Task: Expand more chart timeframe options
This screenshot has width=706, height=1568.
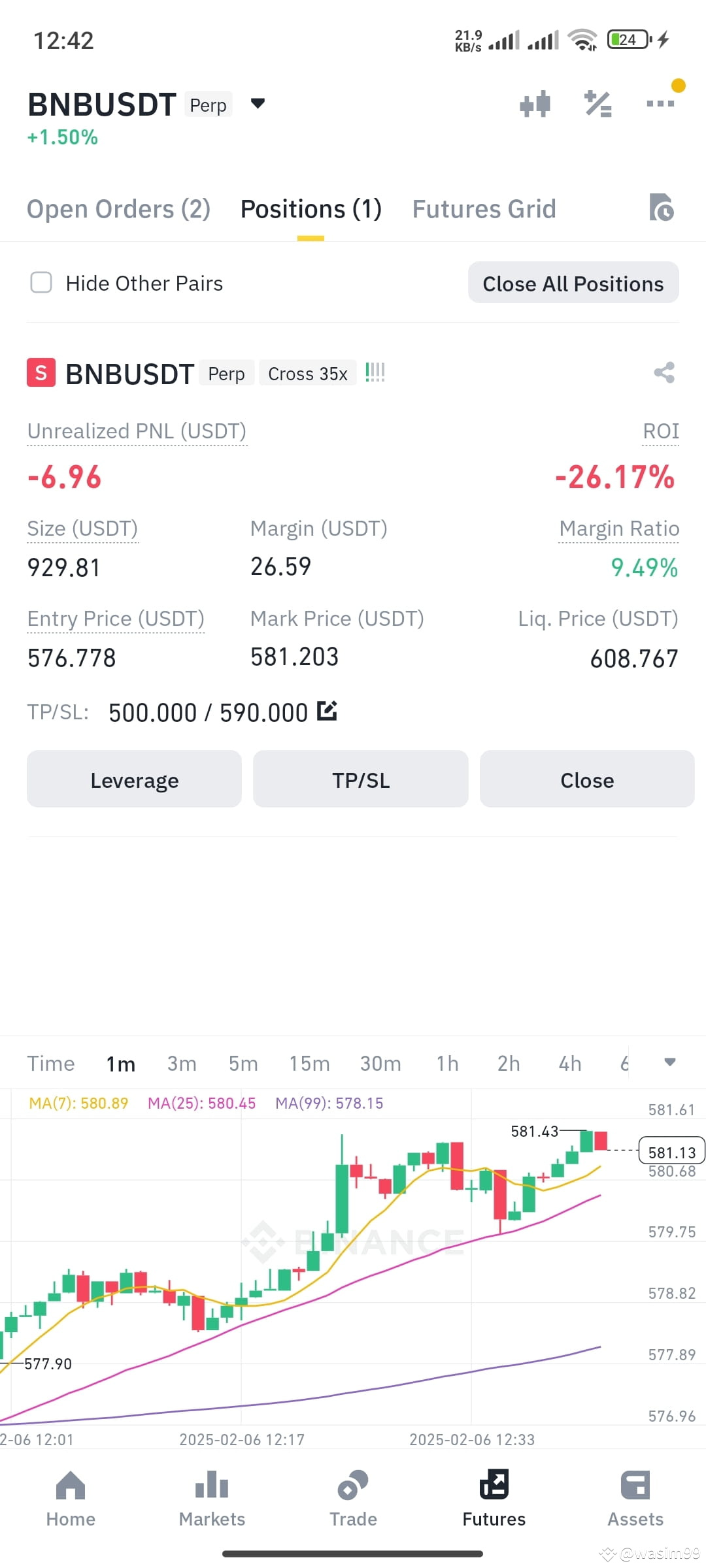Action: click(x=669, y=1062)
